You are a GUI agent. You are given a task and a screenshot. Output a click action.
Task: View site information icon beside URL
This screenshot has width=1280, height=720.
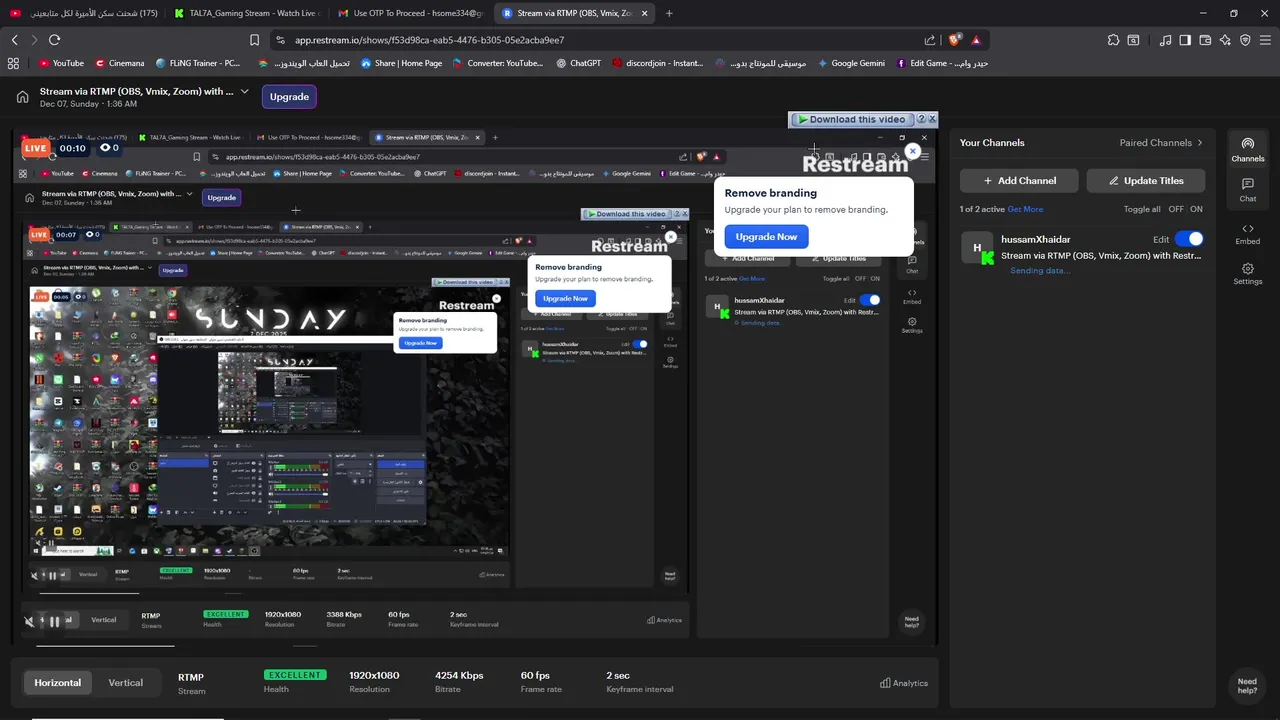pyautogui.click(x=280, y=40)
